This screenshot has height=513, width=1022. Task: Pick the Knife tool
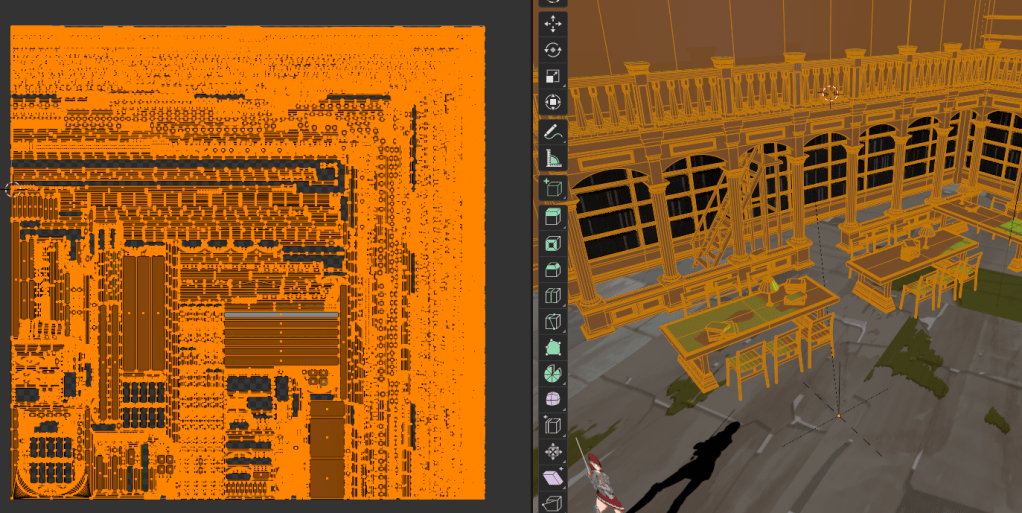[x=552, y=322]
